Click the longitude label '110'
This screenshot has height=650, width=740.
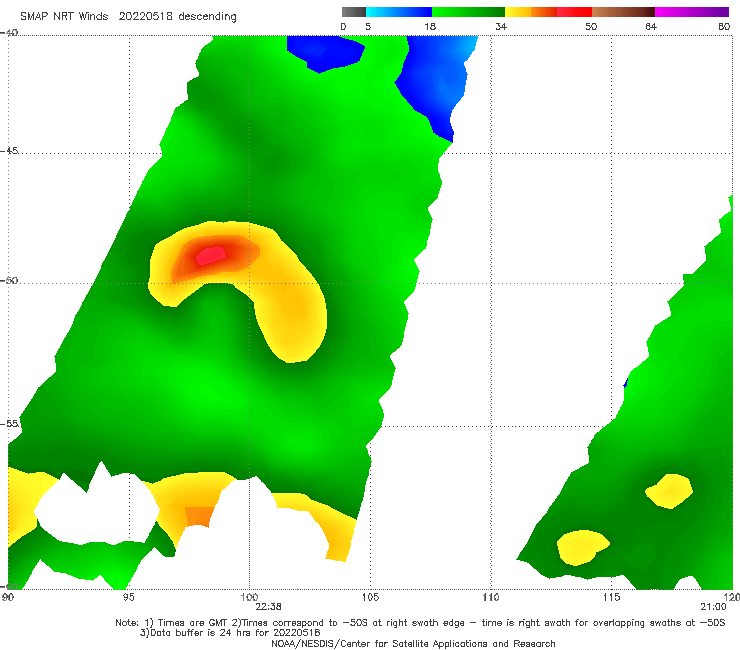(491, 598)
